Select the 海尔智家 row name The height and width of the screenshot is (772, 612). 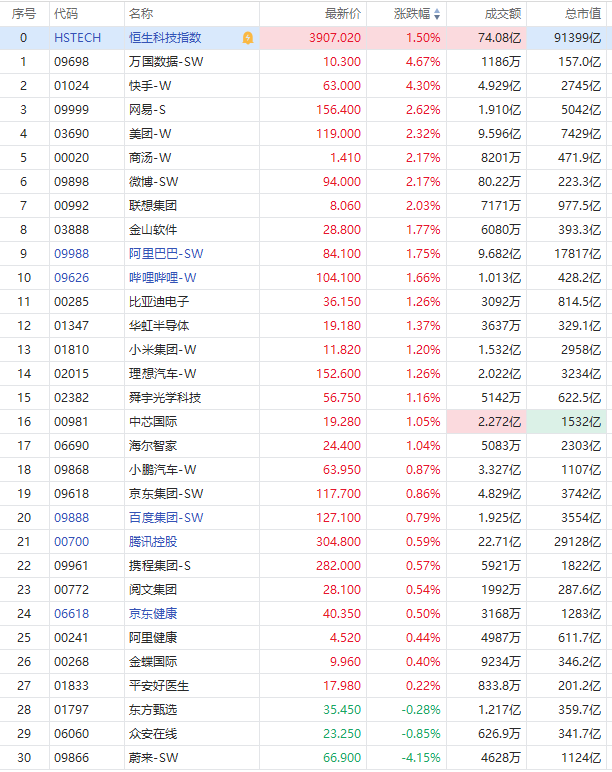click(x=153, y=446)
